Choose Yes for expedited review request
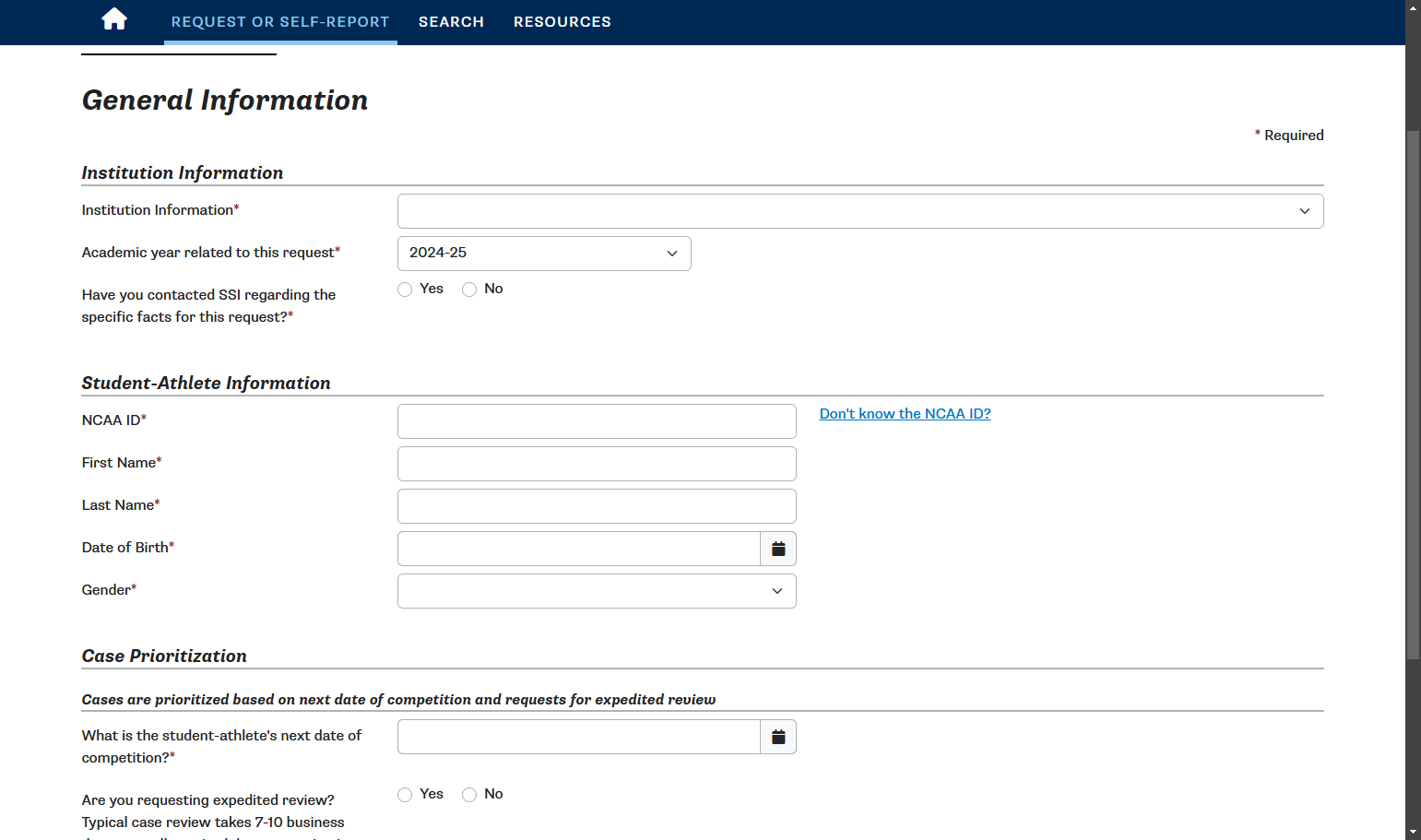 [405, 795]
